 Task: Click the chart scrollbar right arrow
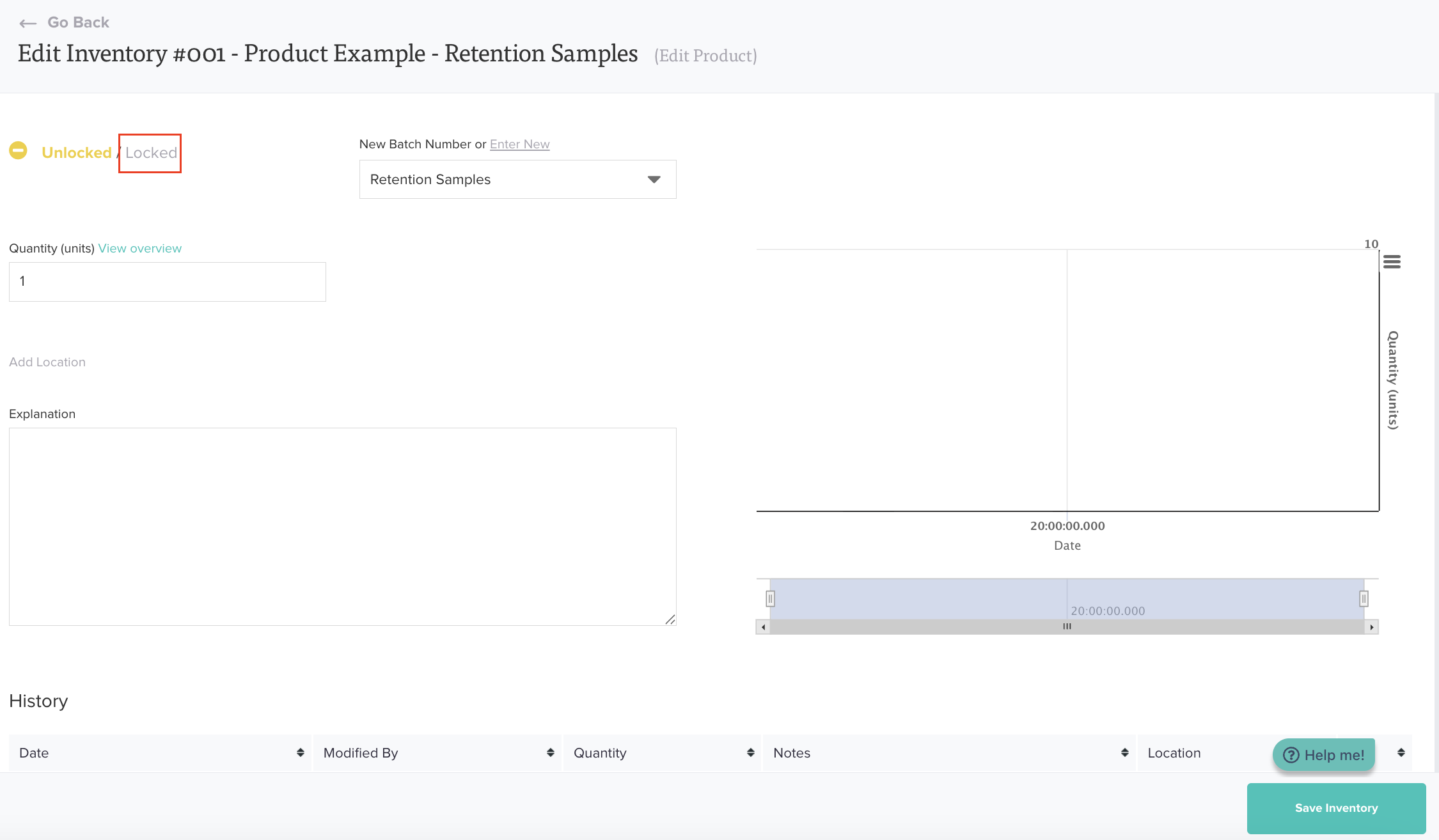1371,627
